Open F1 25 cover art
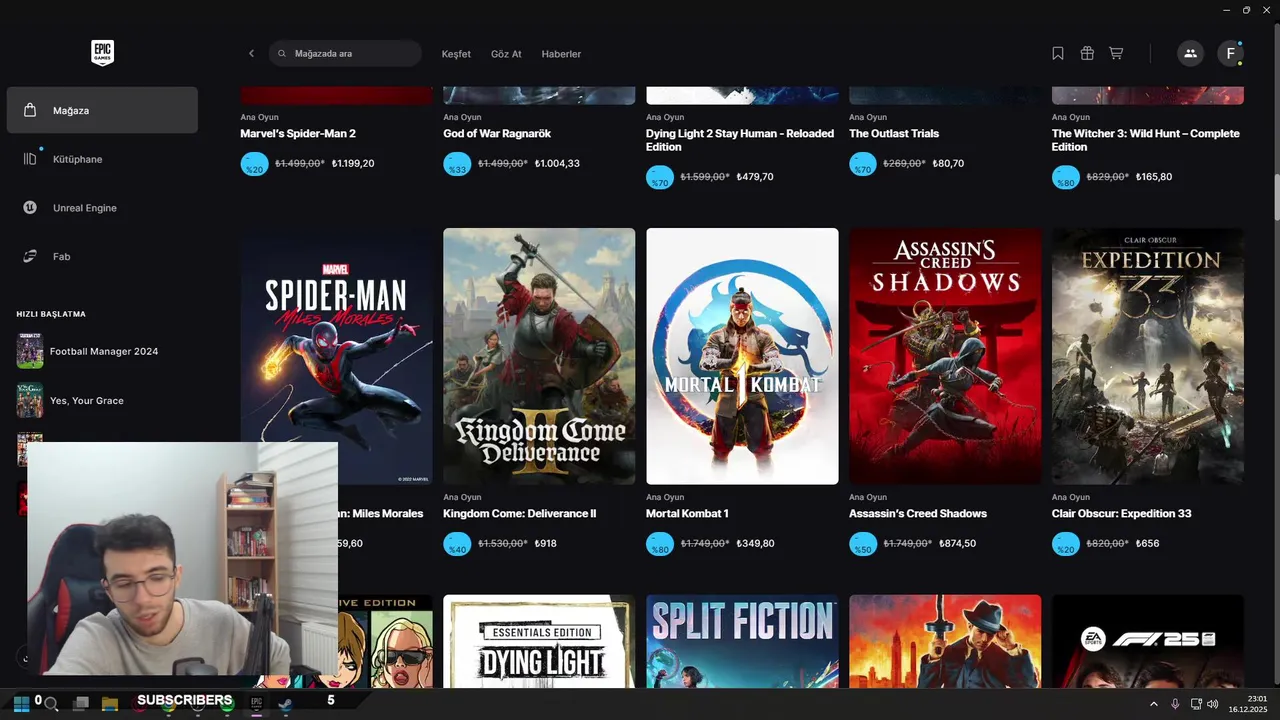The height and width of the screenshot is (720, 1280). click(x=1148, y=641)
